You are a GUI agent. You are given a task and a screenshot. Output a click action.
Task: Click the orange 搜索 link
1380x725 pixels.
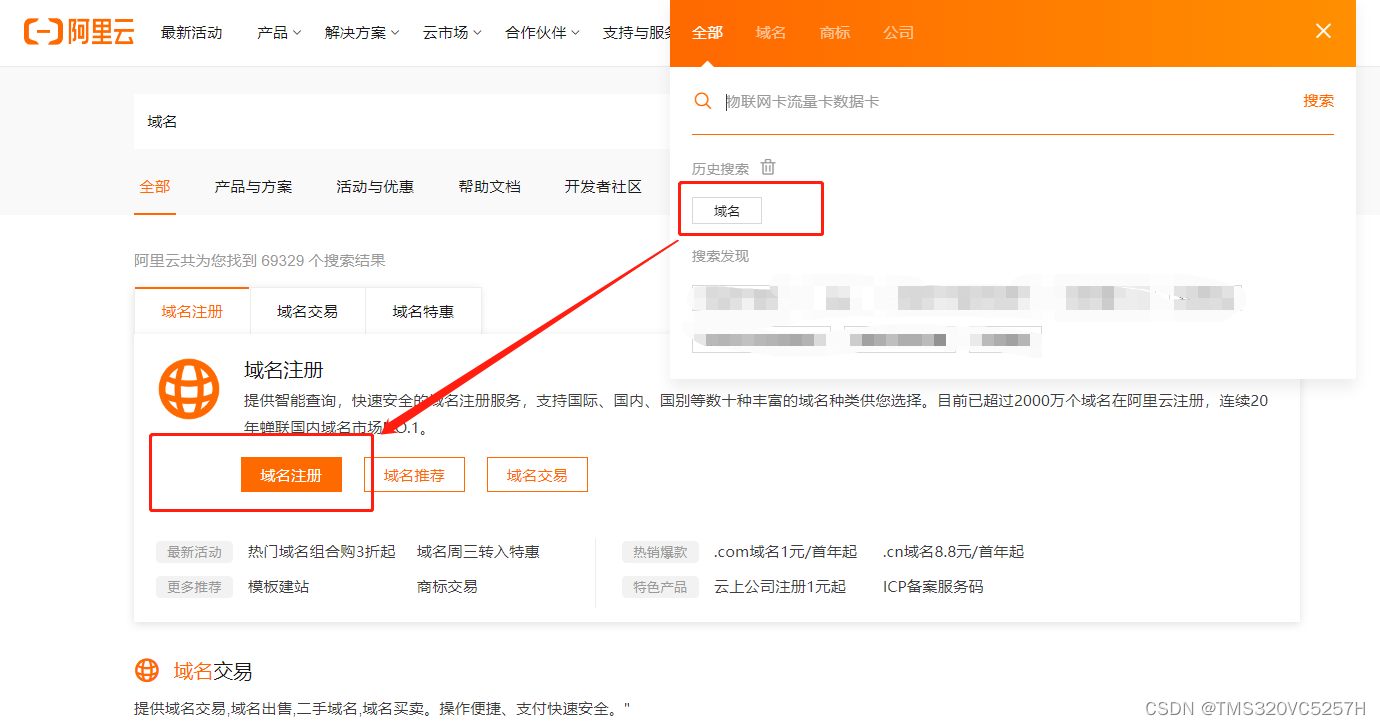(x=1318, y=101)
